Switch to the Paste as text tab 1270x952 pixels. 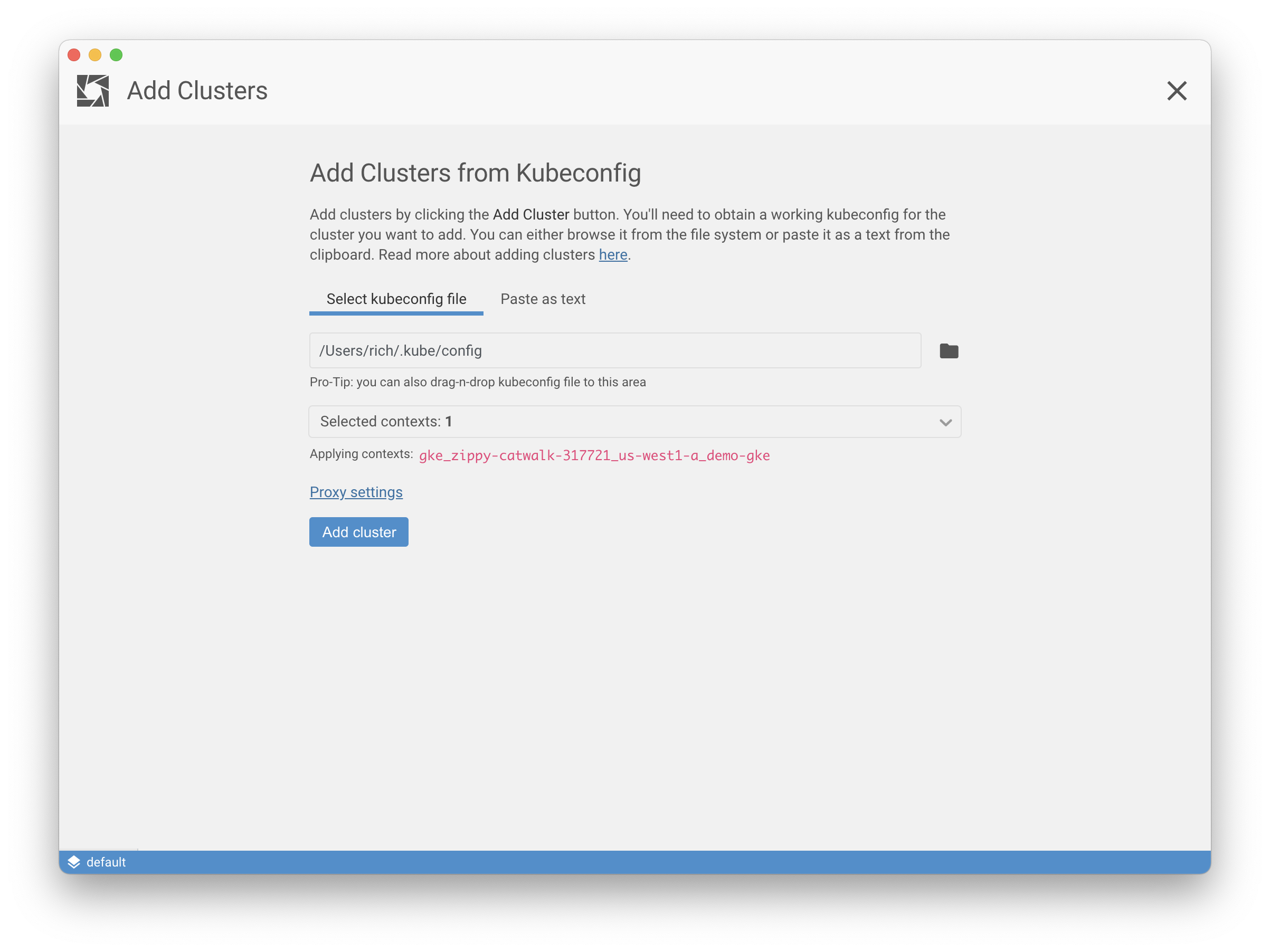tap(543, 299)
